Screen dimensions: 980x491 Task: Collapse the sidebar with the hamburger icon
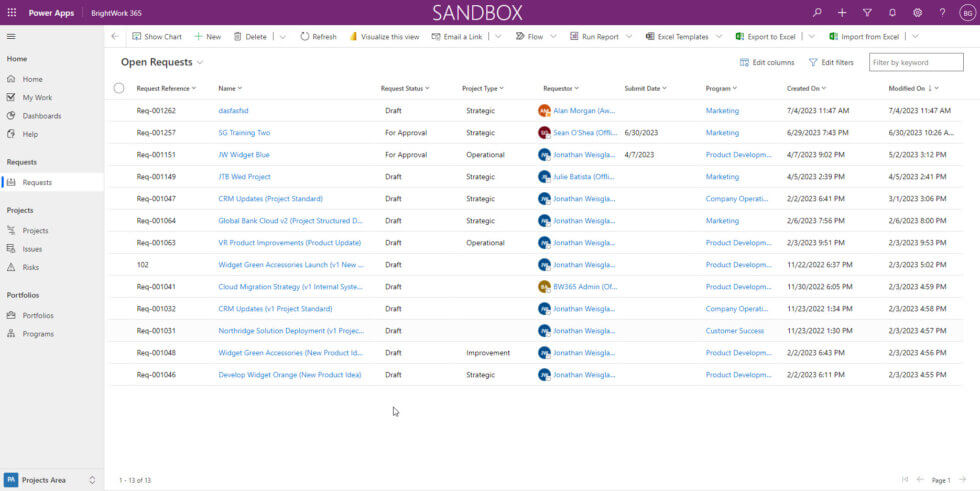tap(11, 36)
